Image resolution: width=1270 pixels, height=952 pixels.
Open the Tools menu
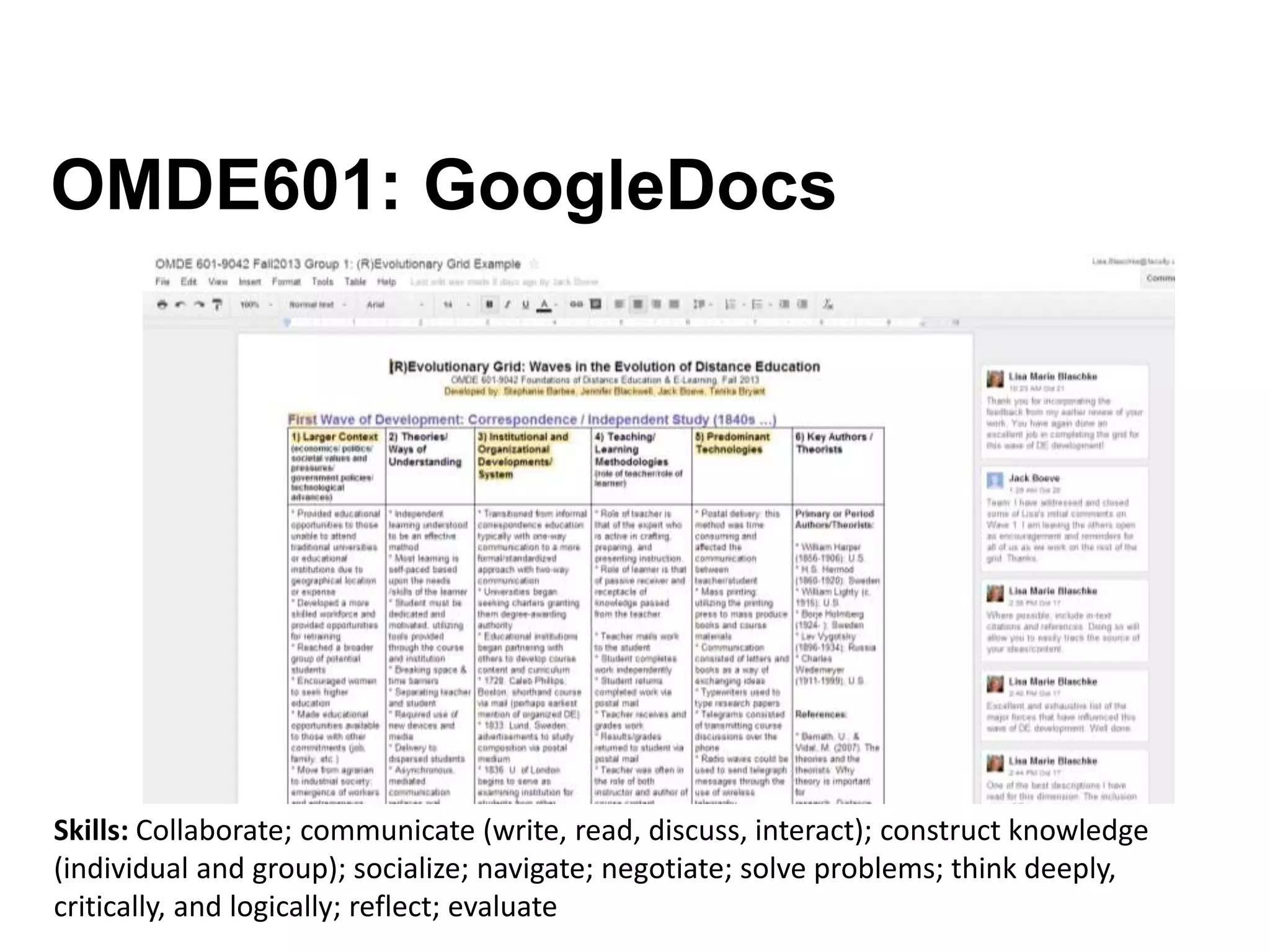click(x=322, y=282)
